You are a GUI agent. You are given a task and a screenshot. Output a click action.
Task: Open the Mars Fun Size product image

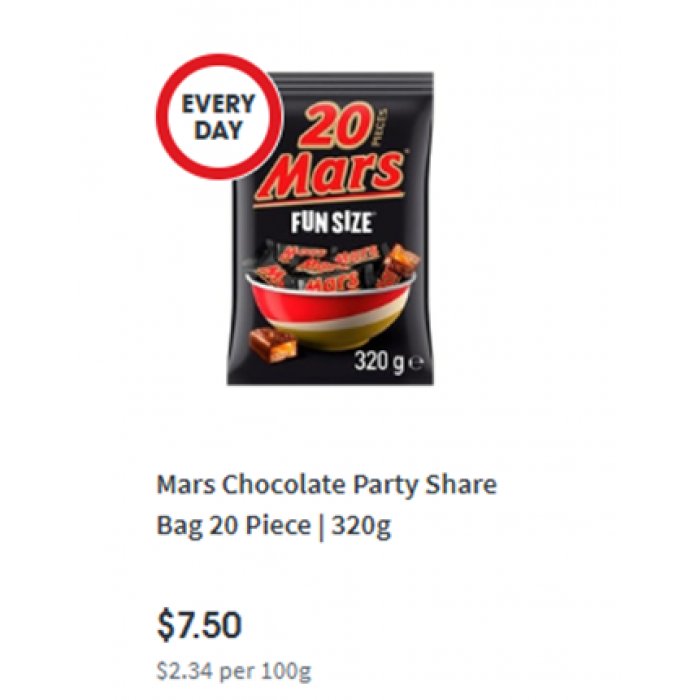click(330, 229)
